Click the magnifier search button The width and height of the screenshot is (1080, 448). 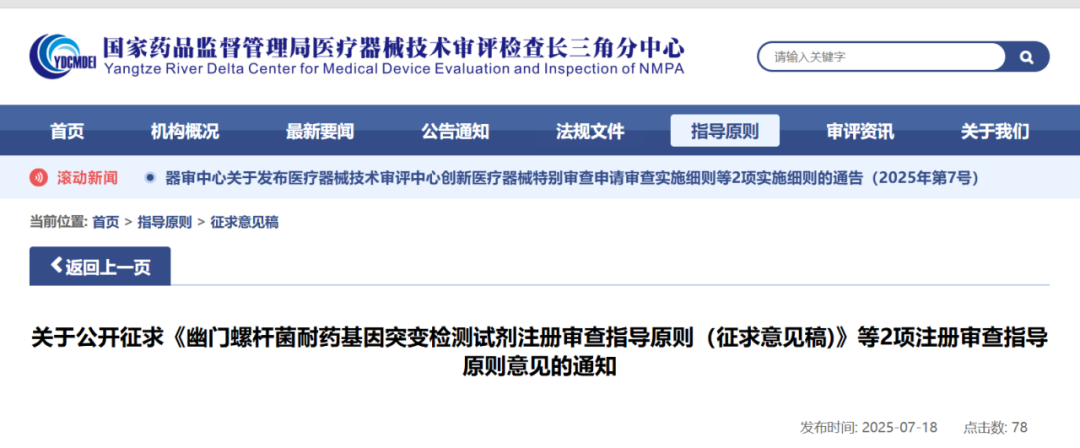[x=1026, y=57]
